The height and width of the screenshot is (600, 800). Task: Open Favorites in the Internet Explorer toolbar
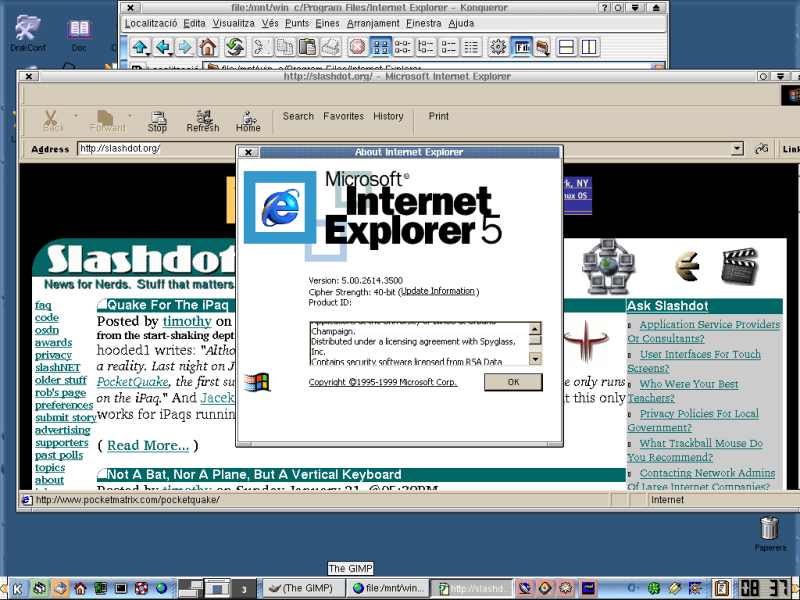click(343, 116)
